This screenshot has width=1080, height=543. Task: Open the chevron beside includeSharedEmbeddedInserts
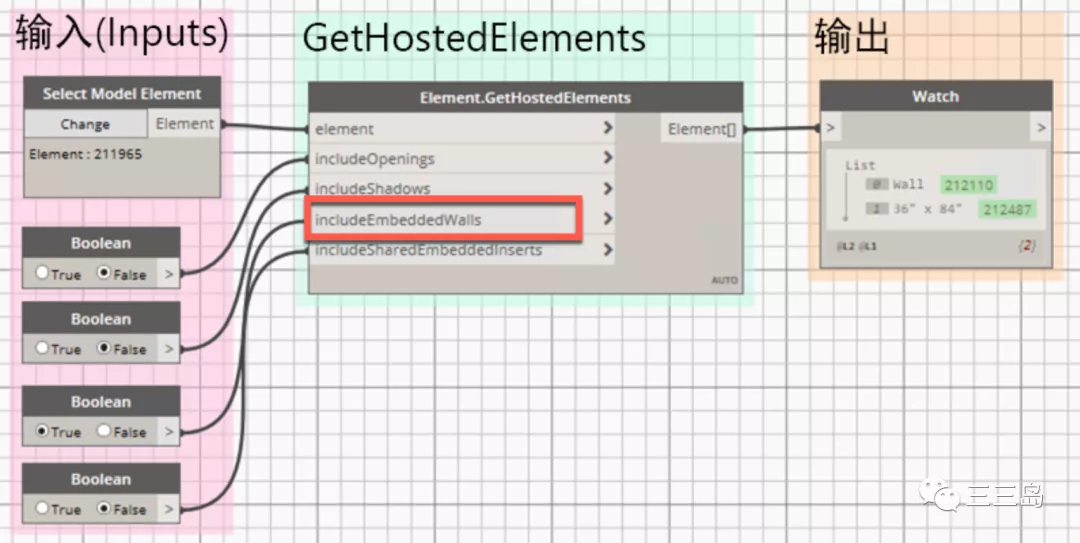(x=608, y=249)
